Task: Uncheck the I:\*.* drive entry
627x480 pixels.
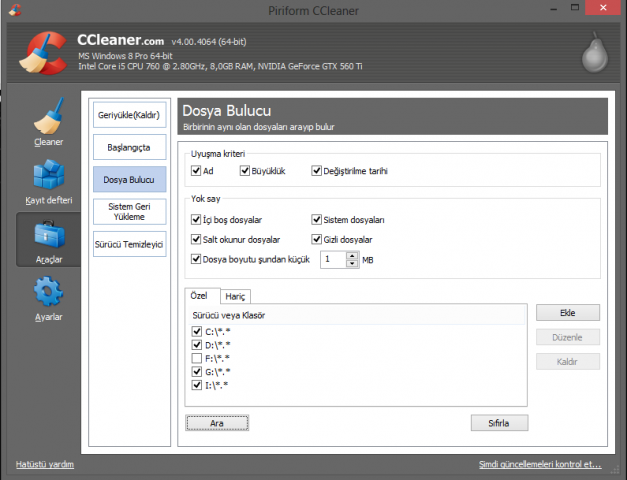Action: click(x=196, y=385)
